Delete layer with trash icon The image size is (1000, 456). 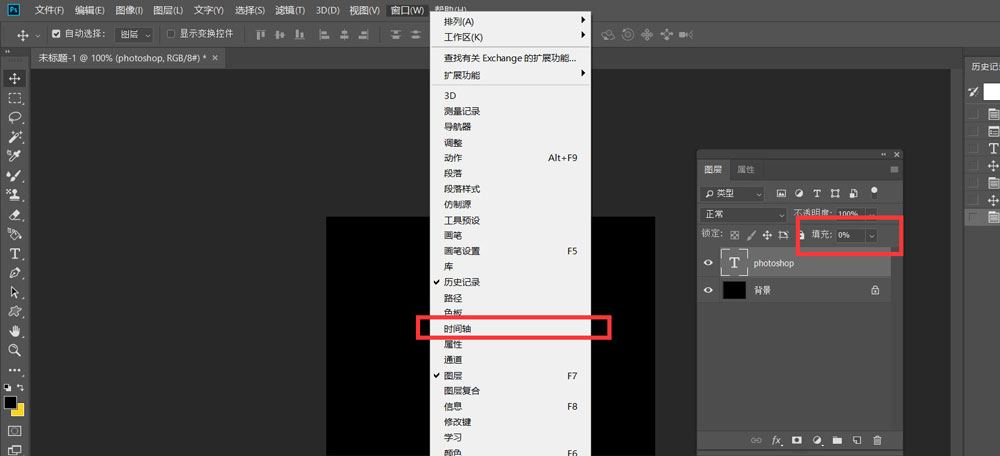[878, 440]
